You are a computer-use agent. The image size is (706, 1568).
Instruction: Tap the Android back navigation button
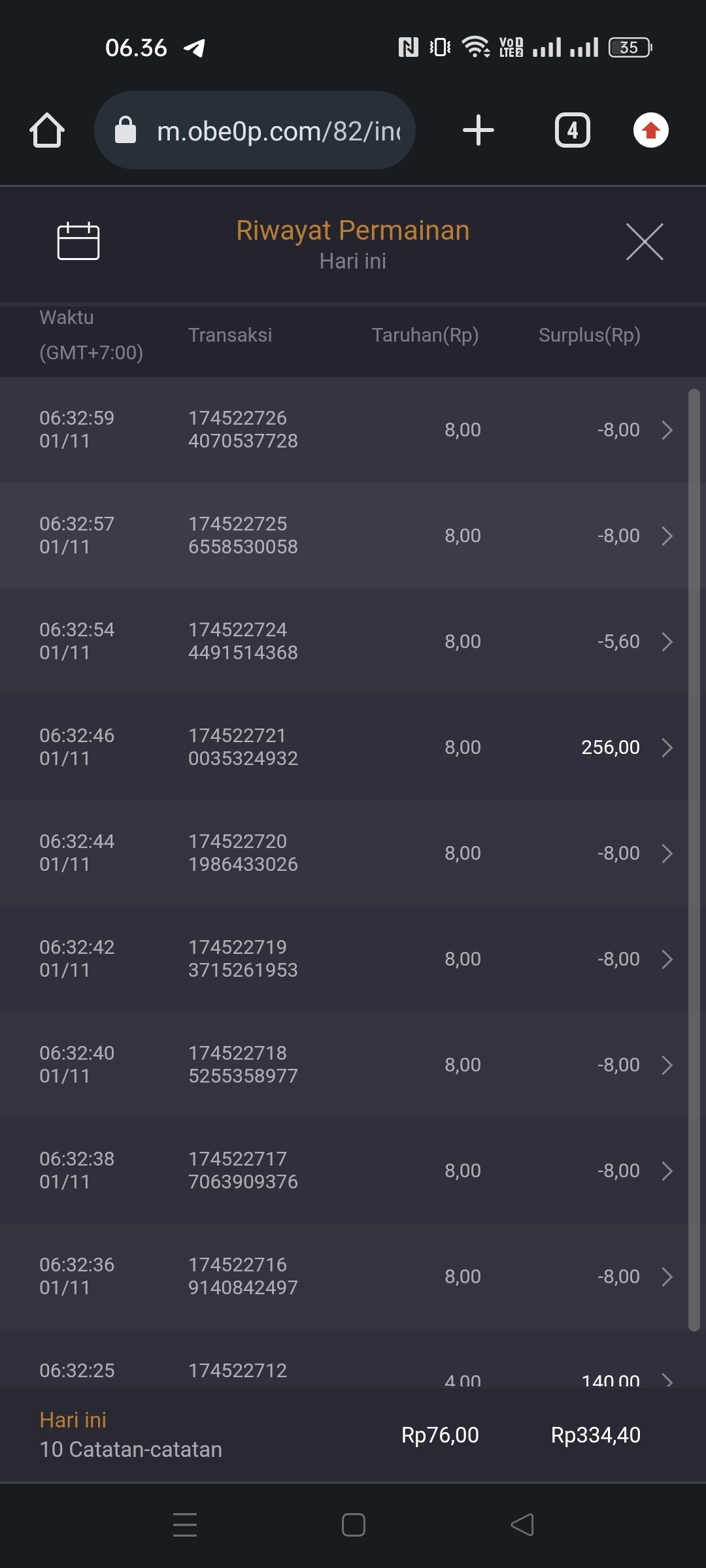[x=522, y=1525]
